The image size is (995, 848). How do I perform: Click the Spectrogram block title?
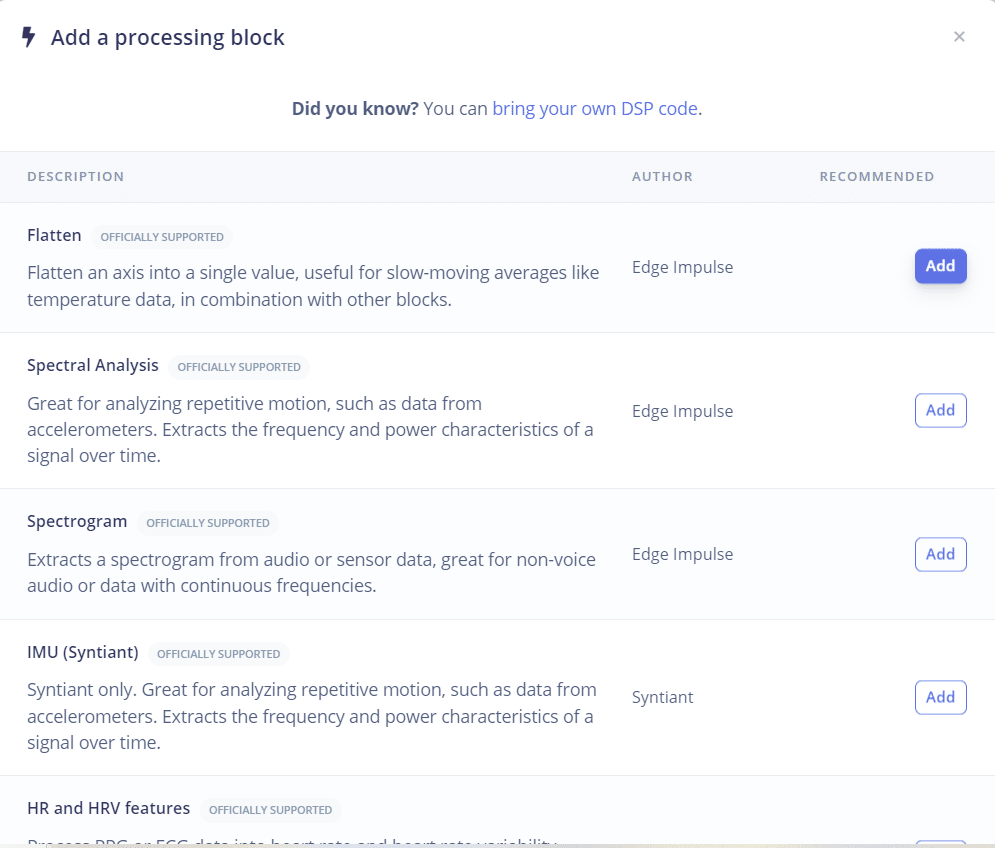[77, 522]
